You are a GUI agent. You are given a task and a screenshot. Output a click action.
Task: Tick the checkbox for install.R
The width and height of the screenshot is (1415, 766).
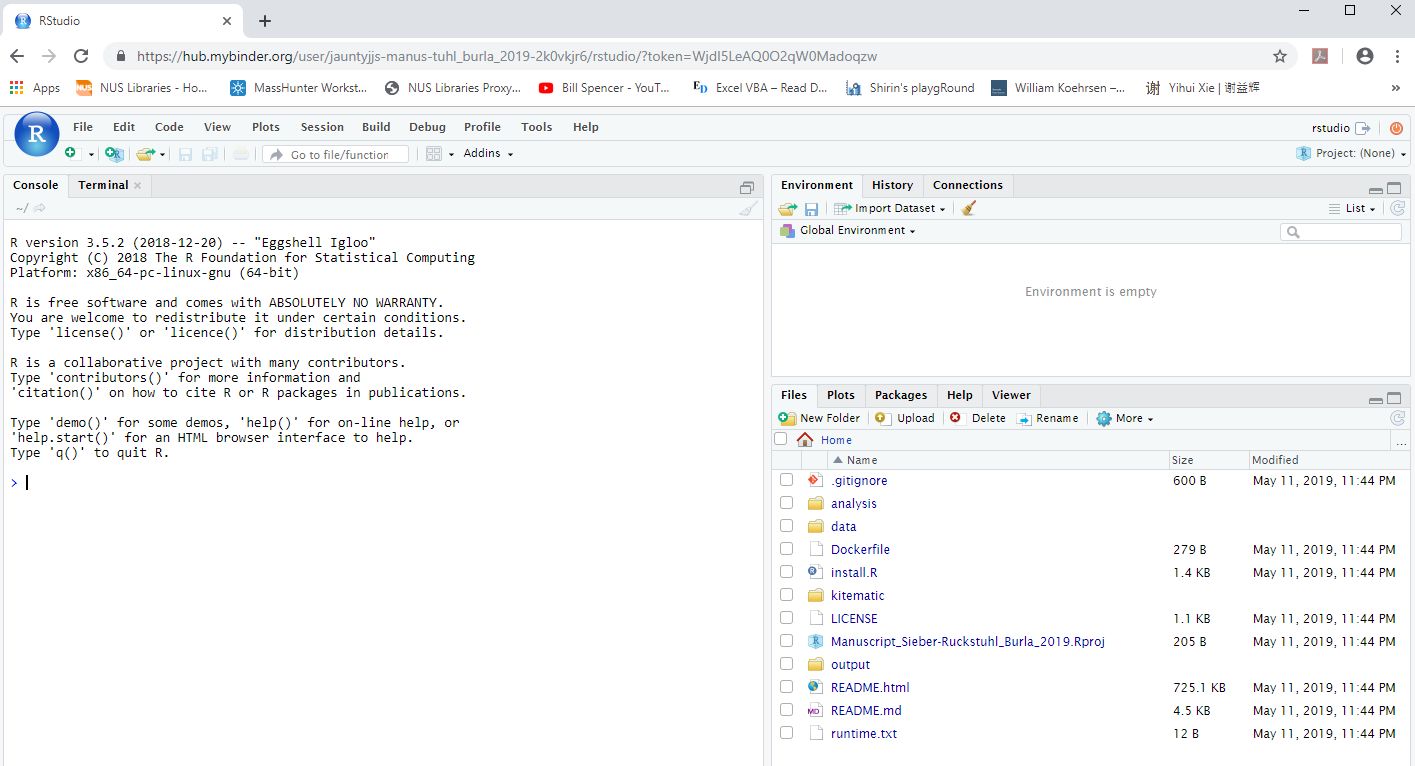[x=786, y=571]
